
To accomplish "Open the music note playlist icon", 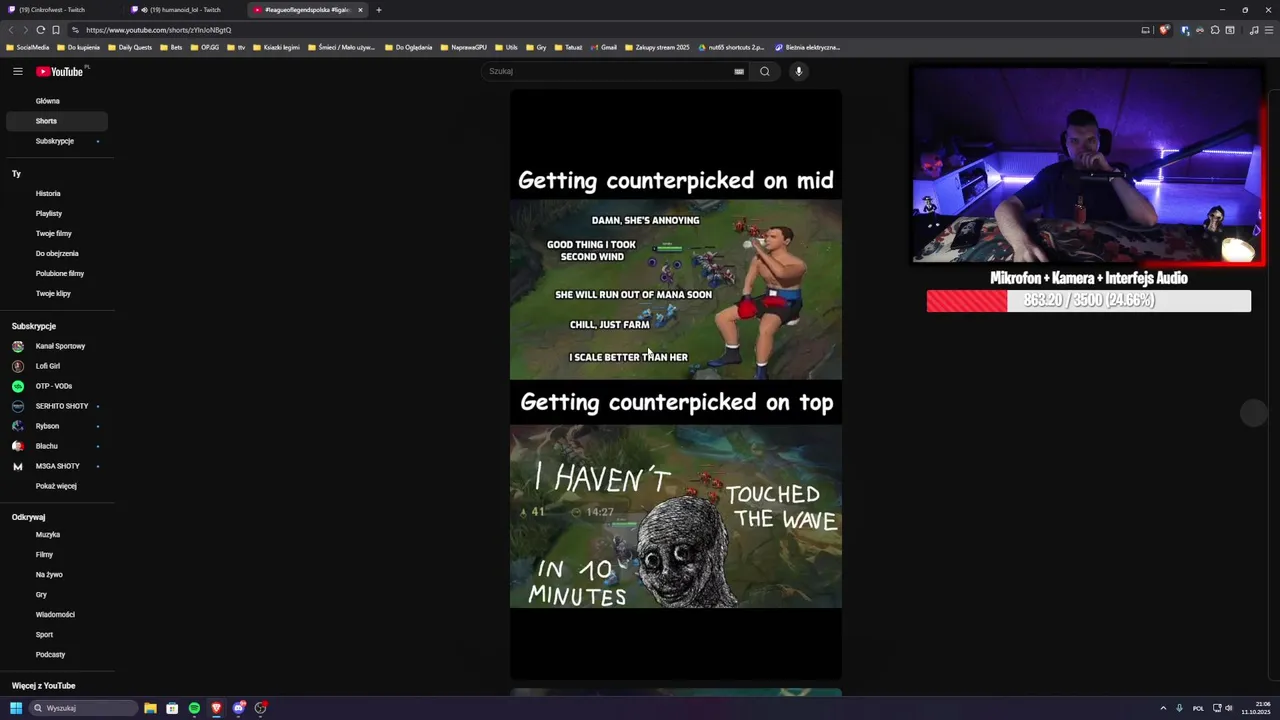I will tap(1254, 30).
